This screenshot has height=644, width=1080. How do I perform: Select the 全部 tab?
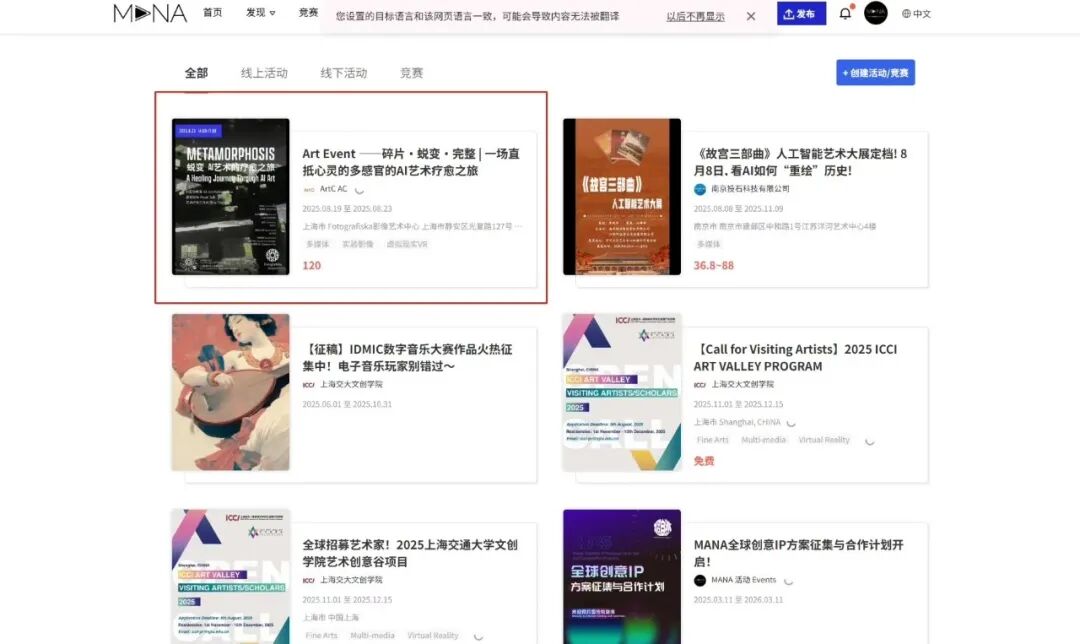click(x=196, y=72)
